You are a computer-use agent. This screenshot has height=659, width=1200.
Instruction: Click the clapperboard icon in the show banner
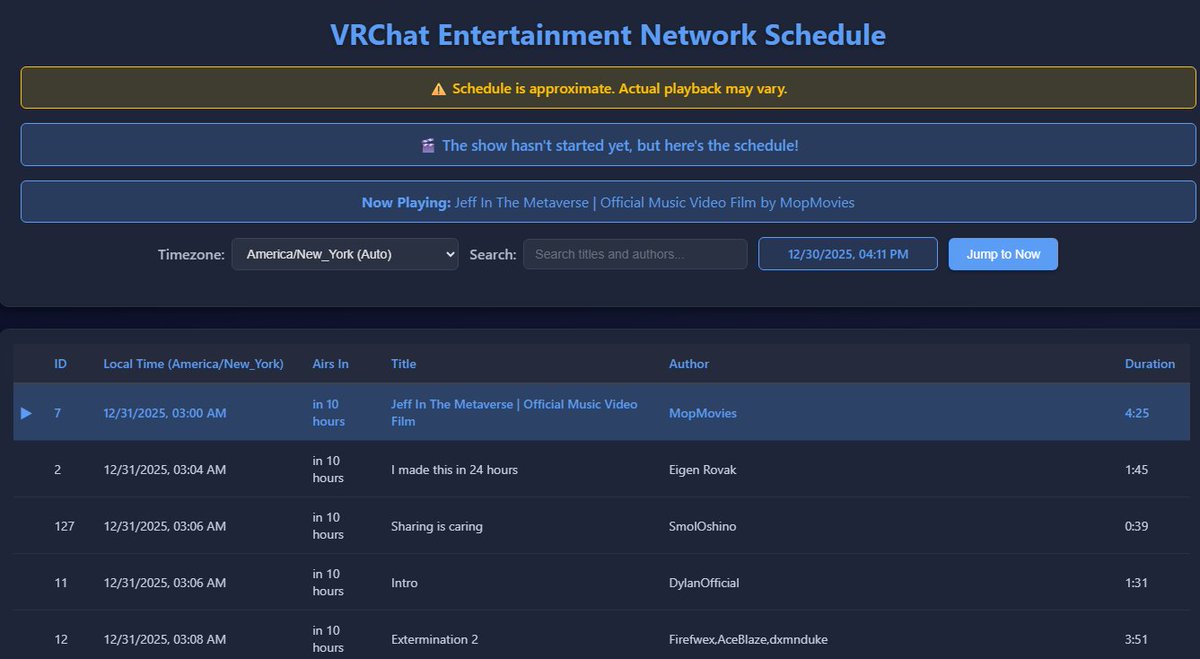(429, 146)
